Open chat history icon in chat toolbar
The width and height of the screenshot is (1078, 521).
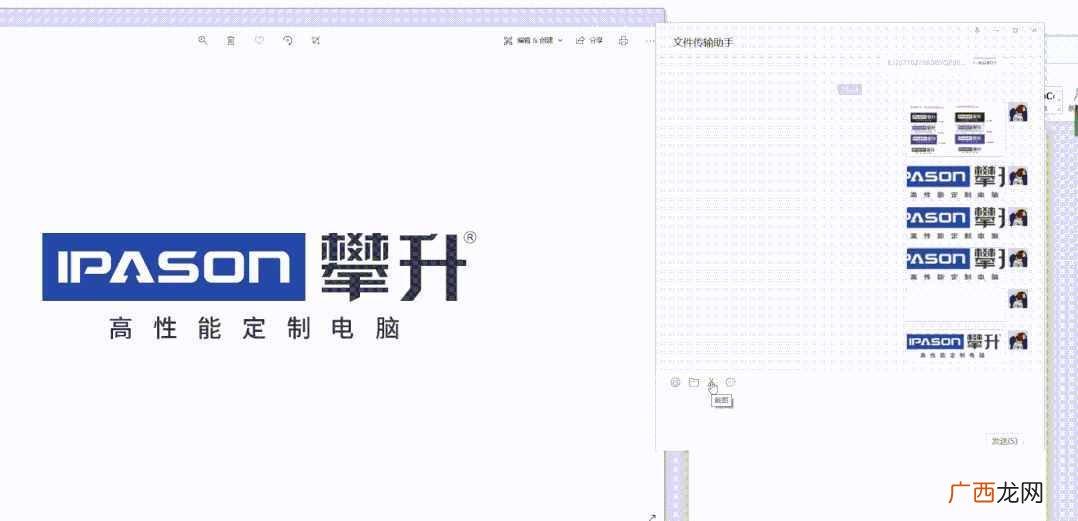pyautogui.click(x=731, y=382)
